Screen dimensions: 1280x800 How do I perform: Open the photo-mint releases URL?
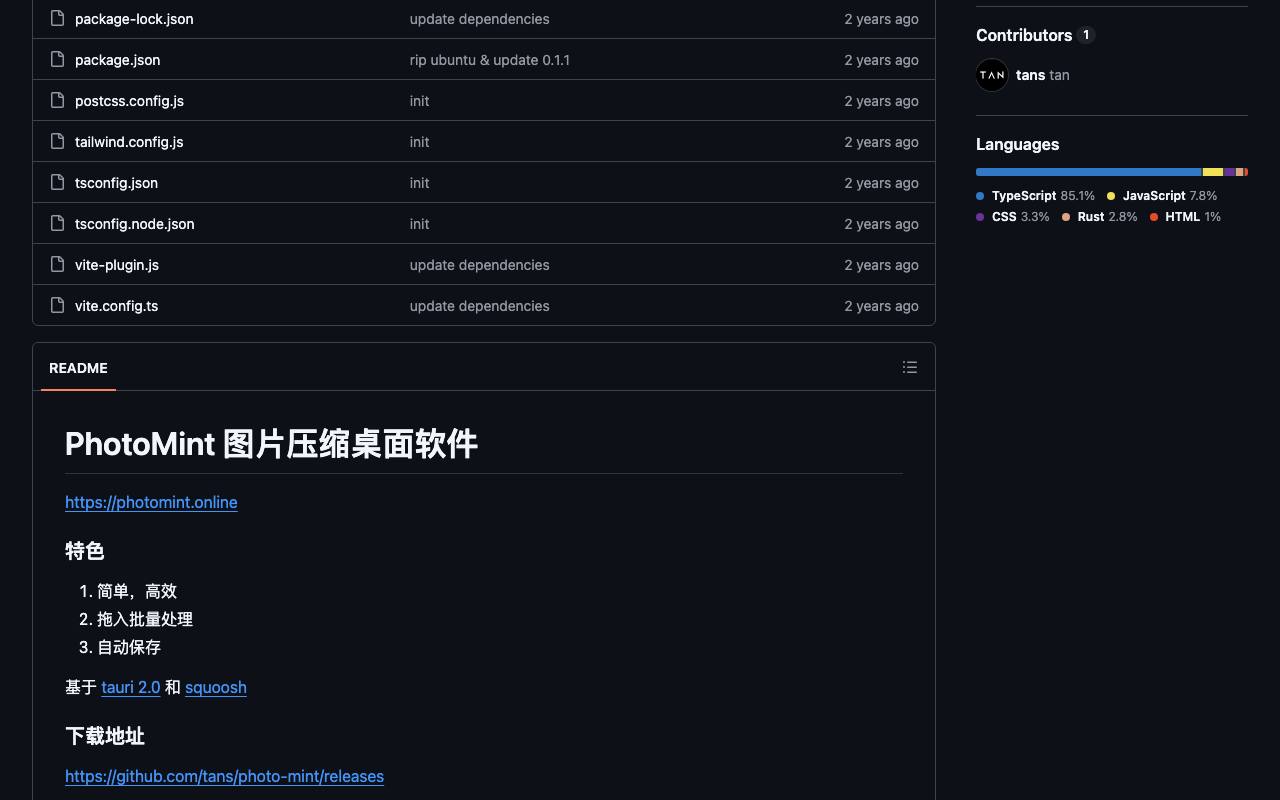click(x=224, y=776)
